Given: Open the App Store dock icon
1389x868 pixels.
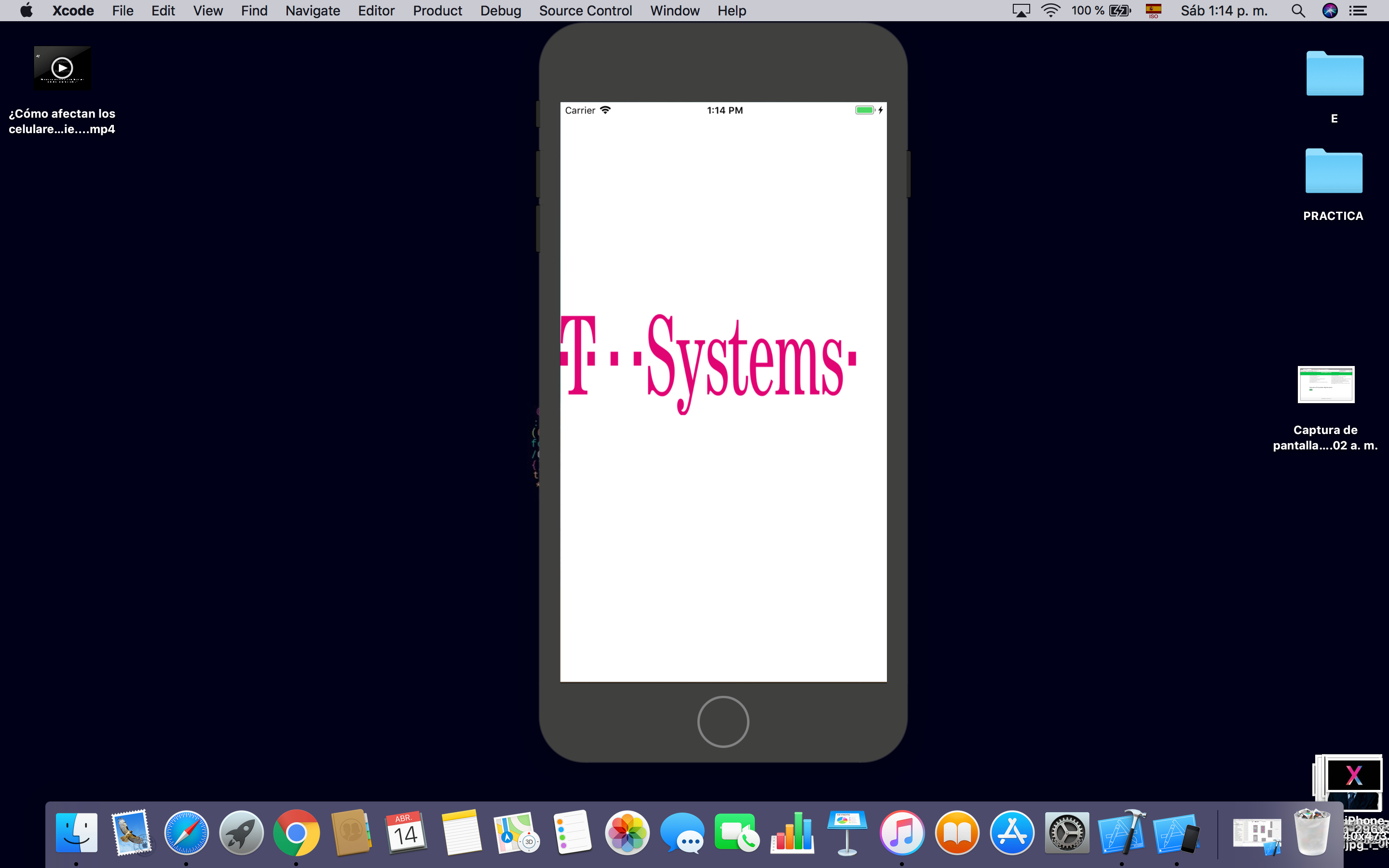Looking at the screenshot, I should coord(1011,832).
